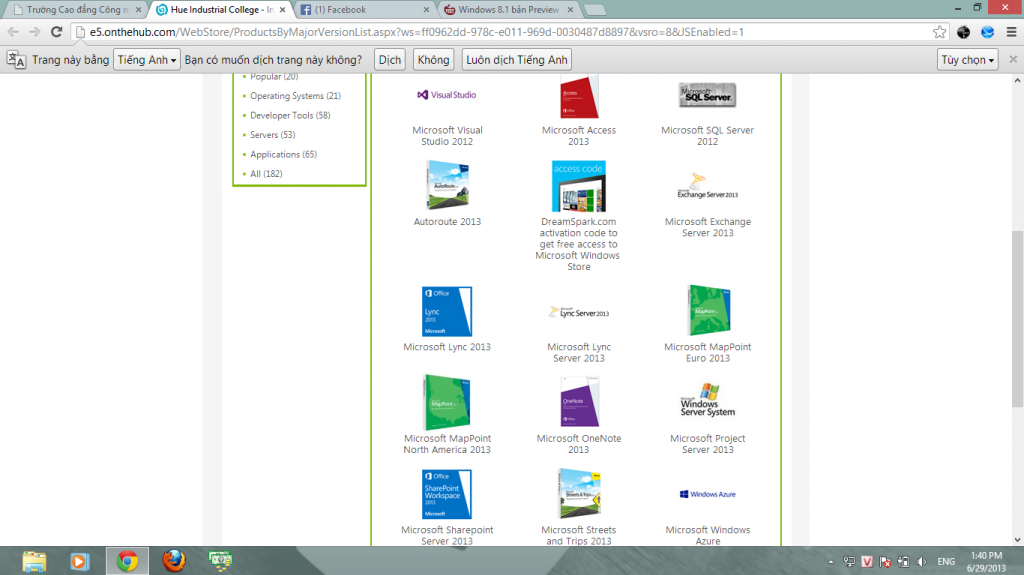Open Operating Systems (21) category

295,95
